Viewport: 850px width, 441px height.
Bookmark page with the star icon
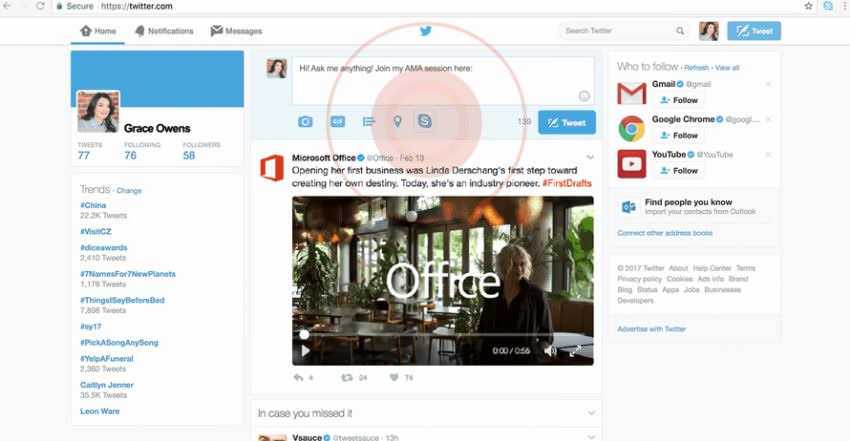[x=808, y=6]
